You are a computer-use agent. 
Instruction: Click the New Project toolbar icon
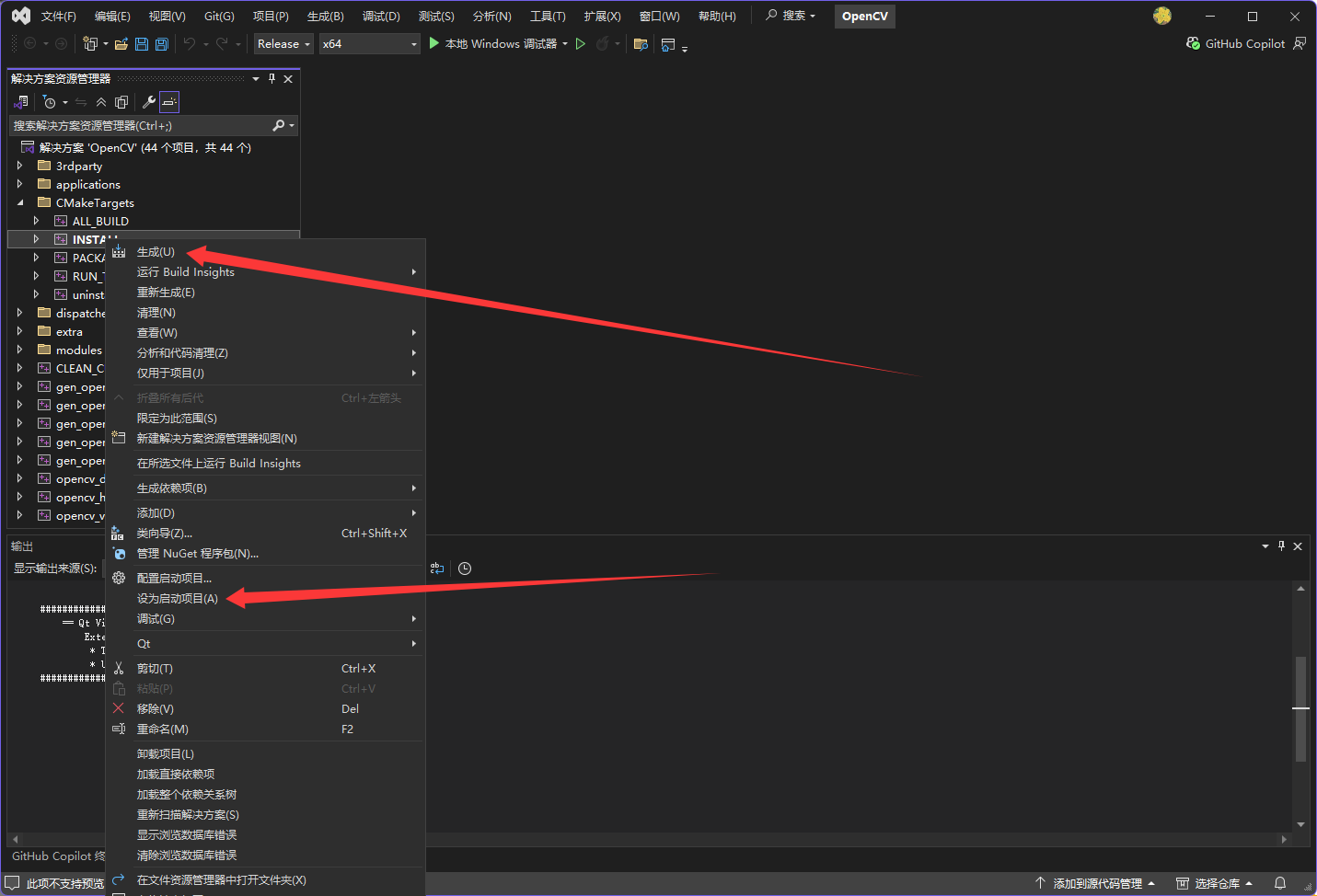click(90, 43)
